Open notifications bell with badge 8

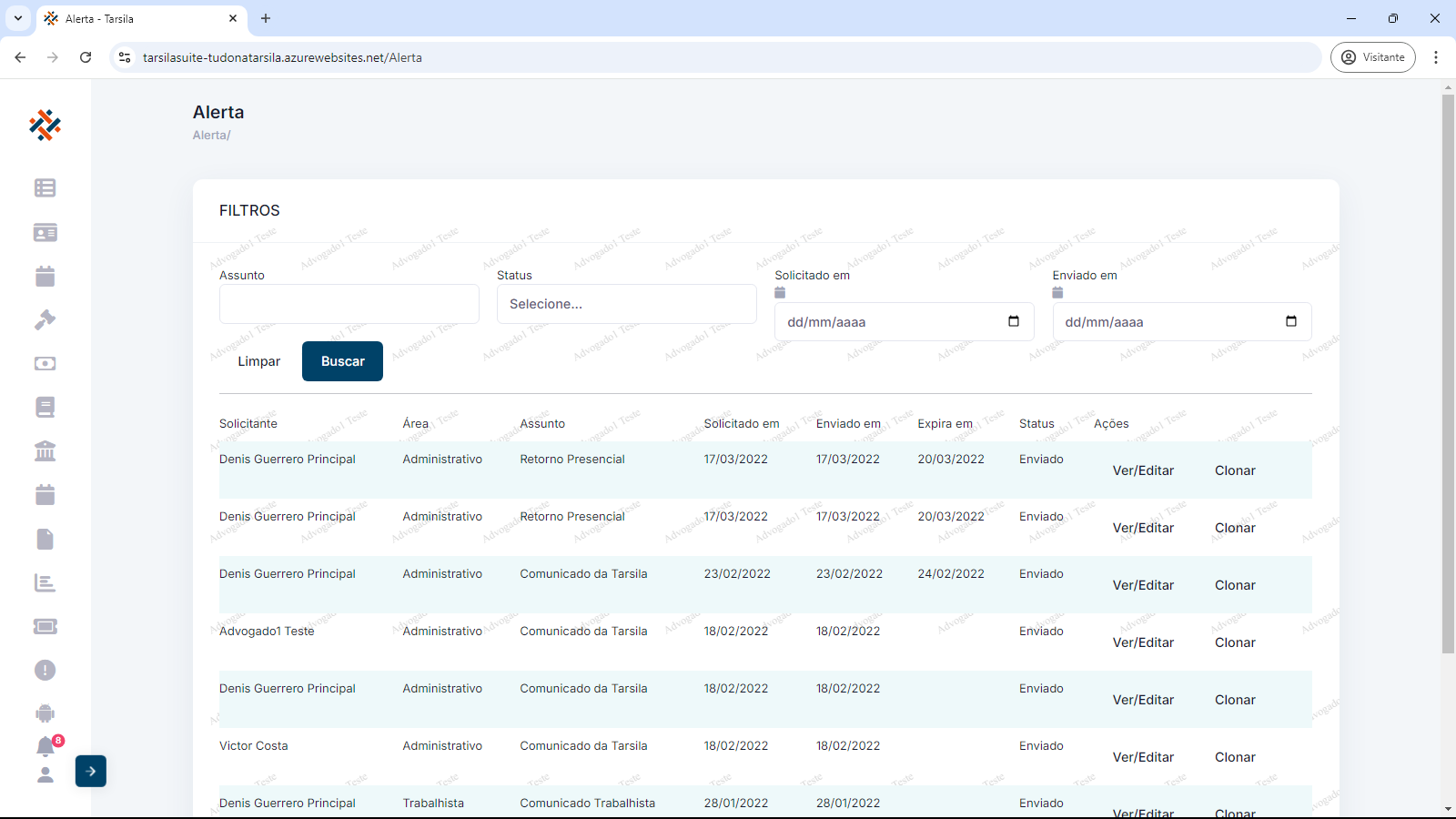45,747
